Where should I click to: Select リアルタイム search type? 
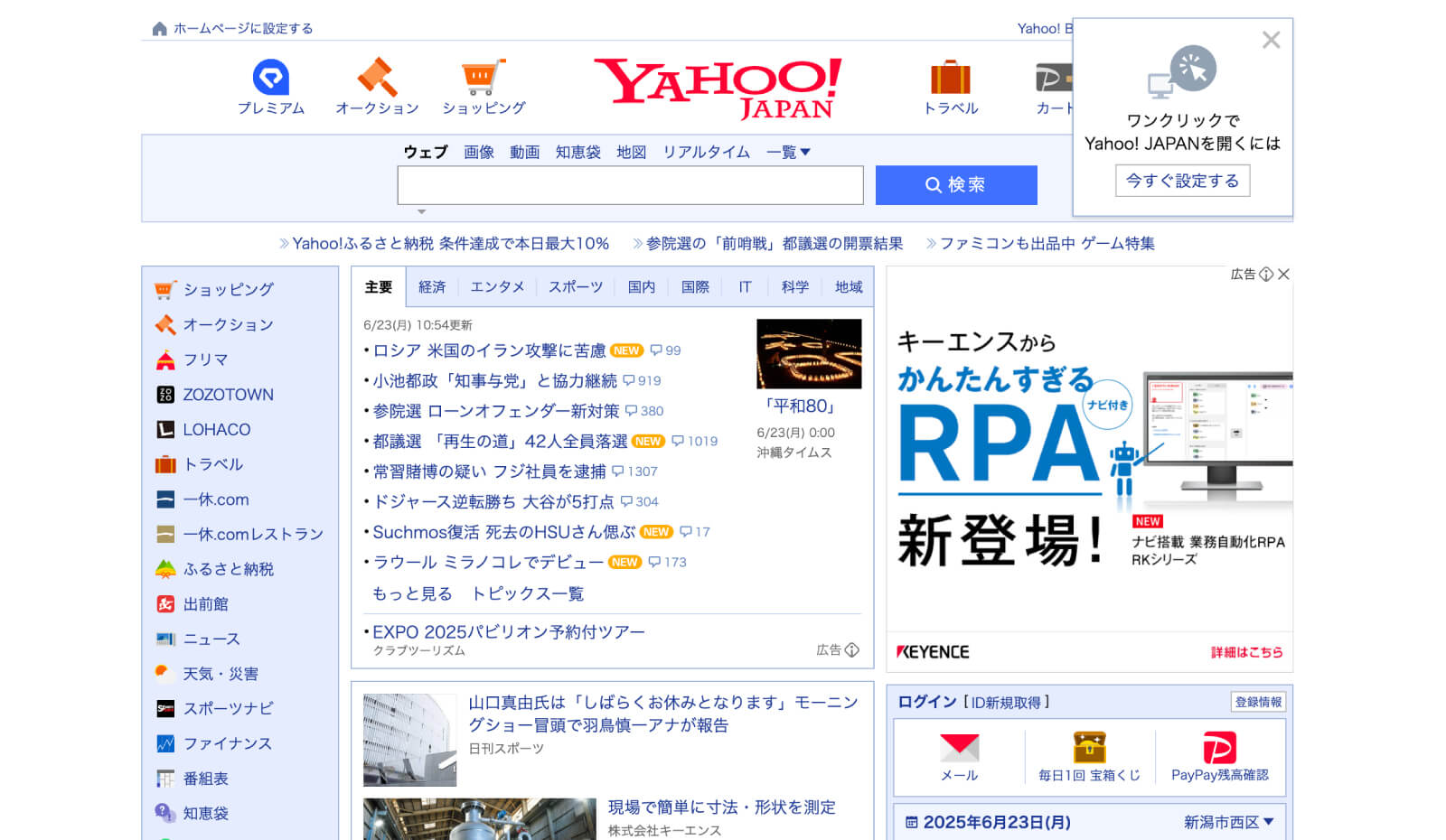(x=706, y=153)
